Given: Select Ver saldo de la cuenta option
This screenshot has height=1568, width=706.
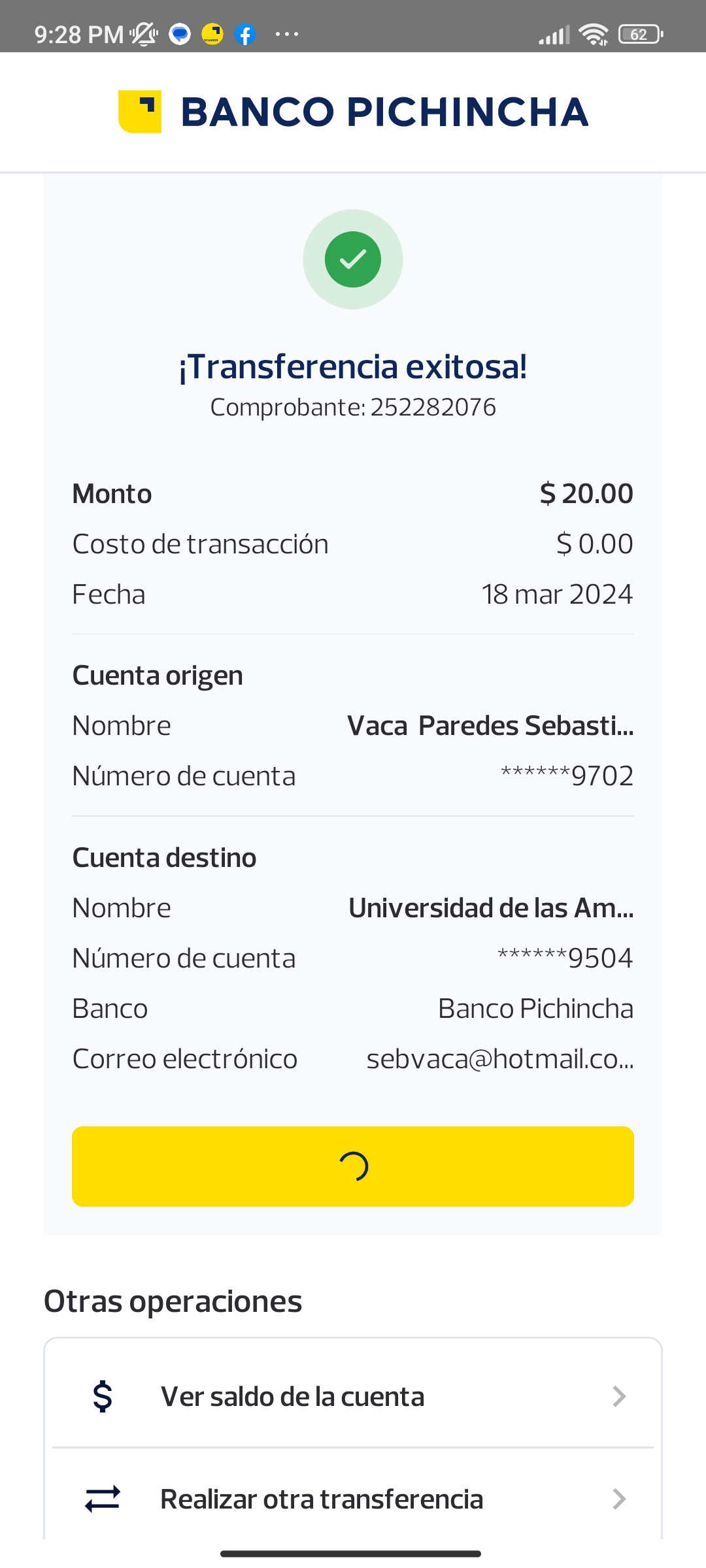Looking at the screenshot, I should 293,1396.
